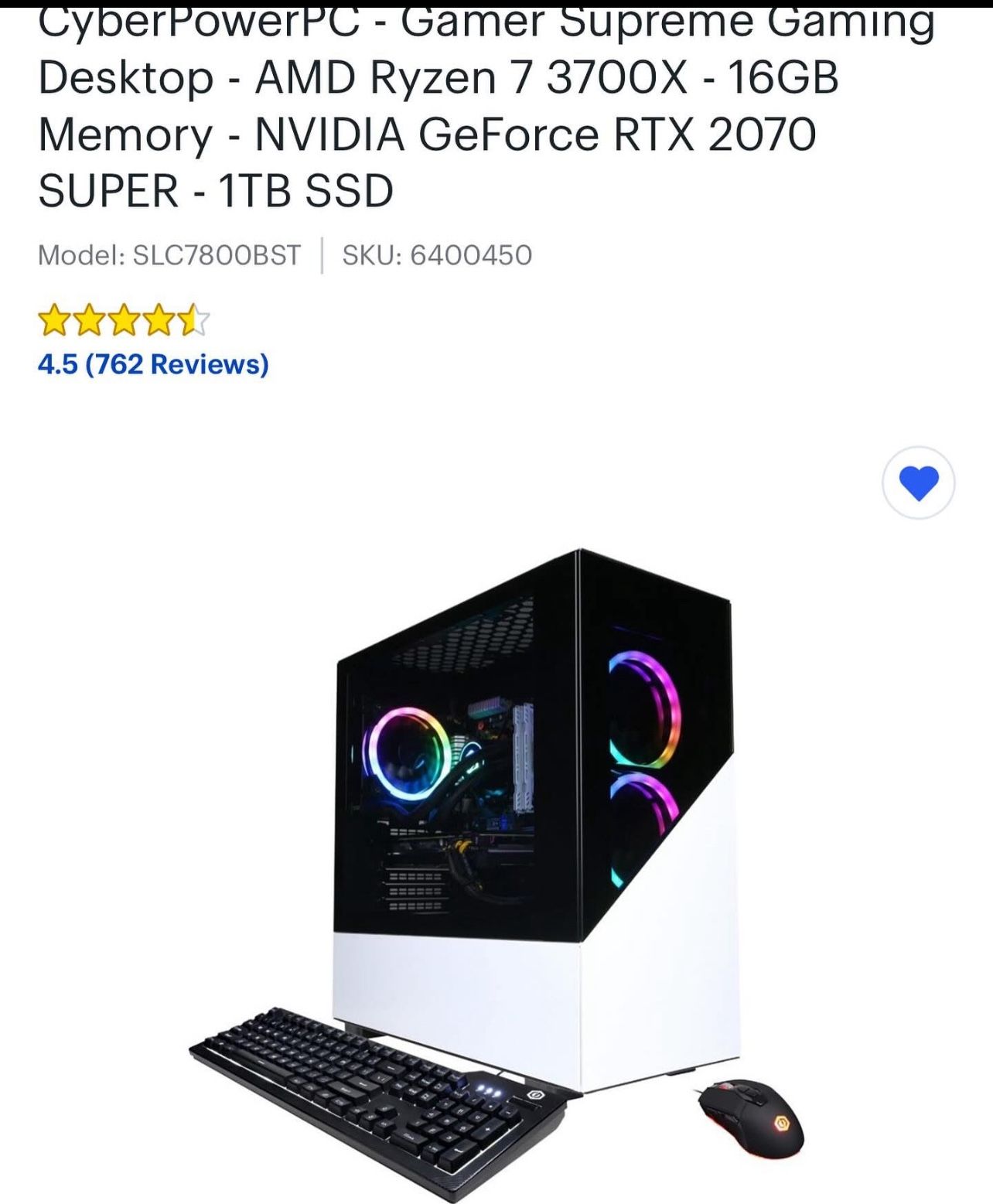Click the upper front RGB fan ring

[x=643, y=709]
